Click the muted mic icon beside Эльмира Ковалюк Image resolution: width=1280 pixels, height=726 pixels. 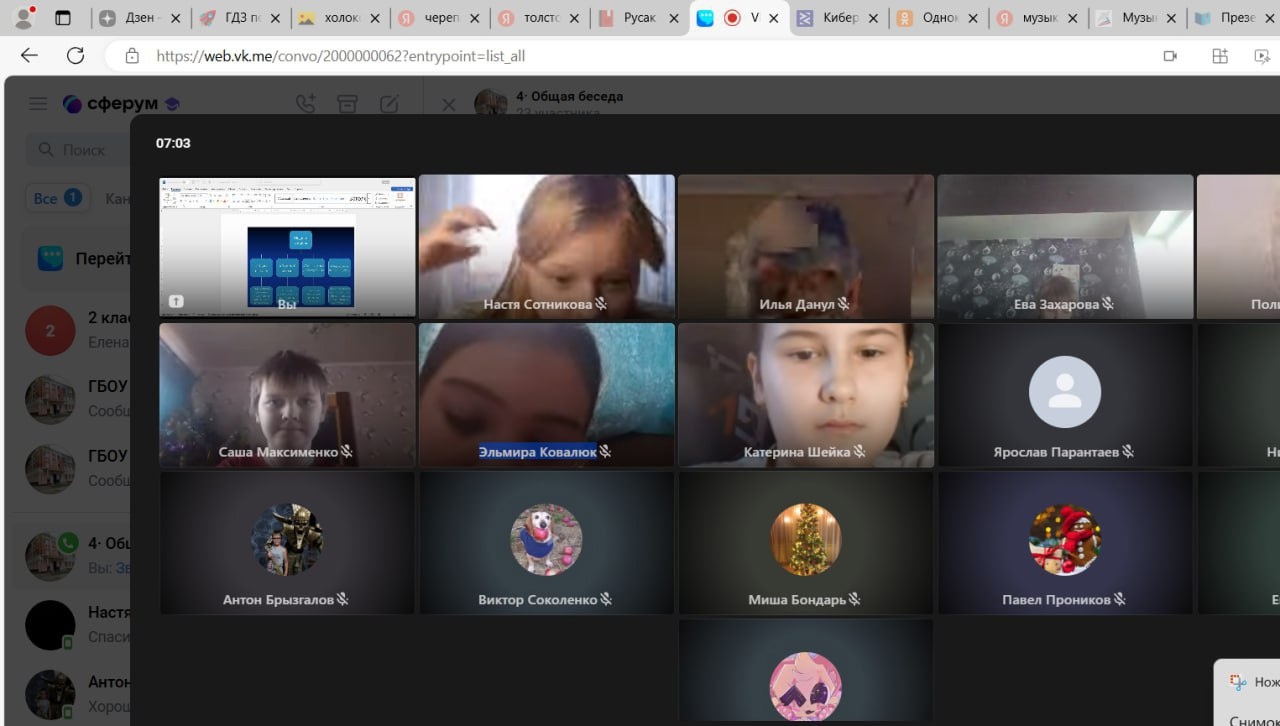605,452
